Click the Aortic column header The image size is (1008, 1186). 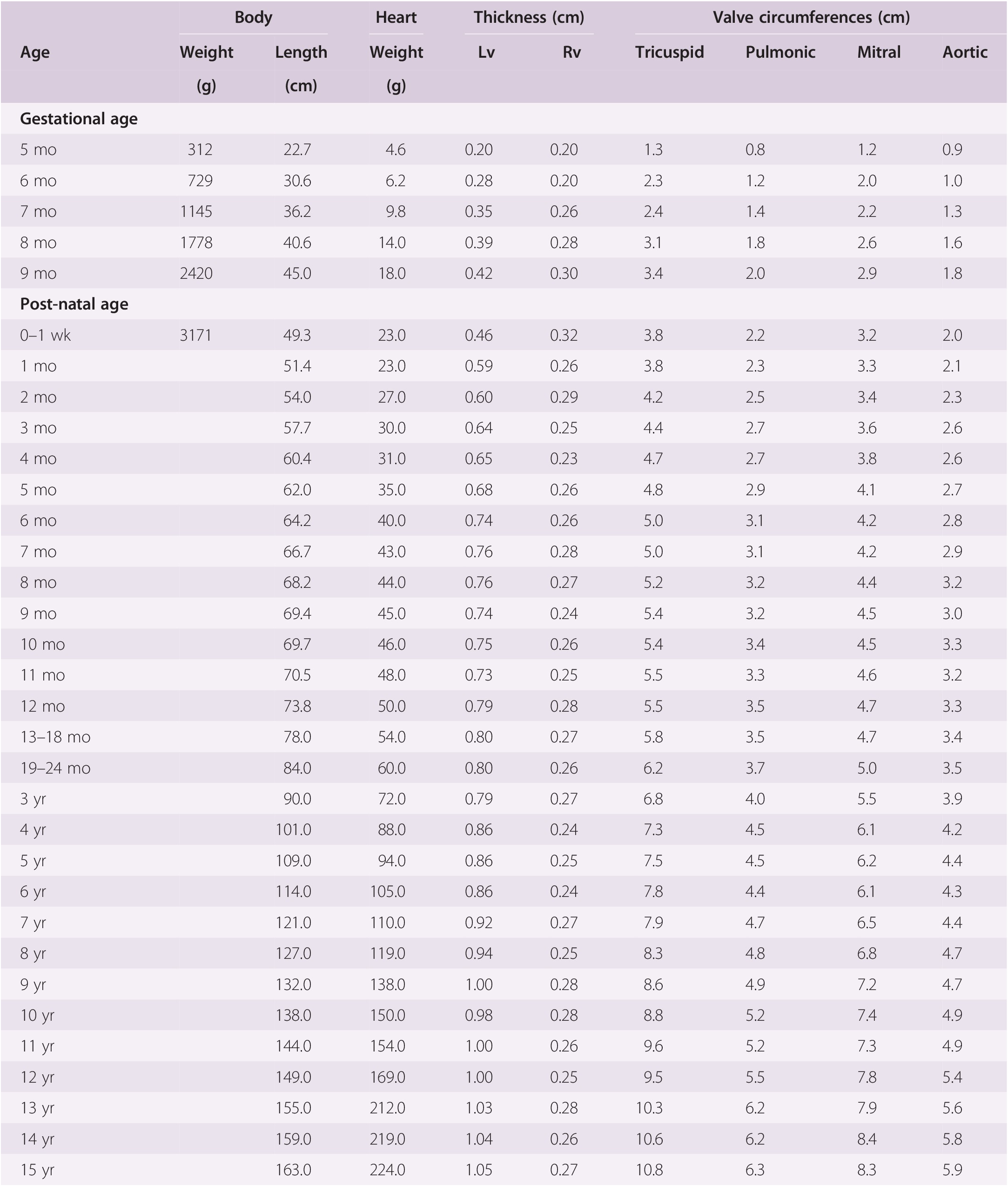point(965,52)
